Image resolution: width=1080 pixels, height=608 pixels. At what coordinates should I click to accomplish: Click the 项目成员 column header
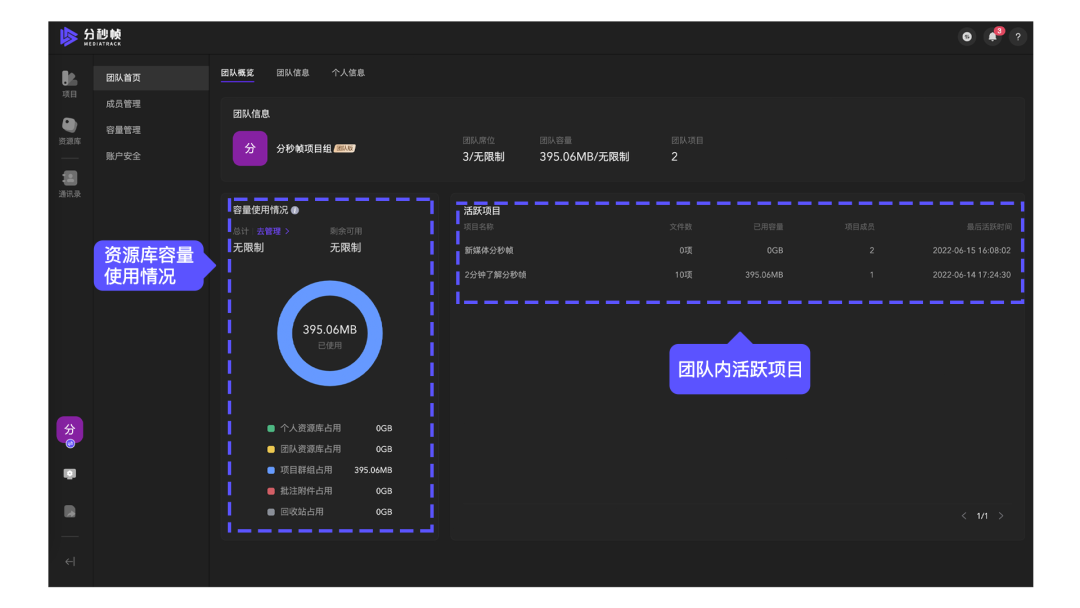pyautogui.click(x=860, y=227)
